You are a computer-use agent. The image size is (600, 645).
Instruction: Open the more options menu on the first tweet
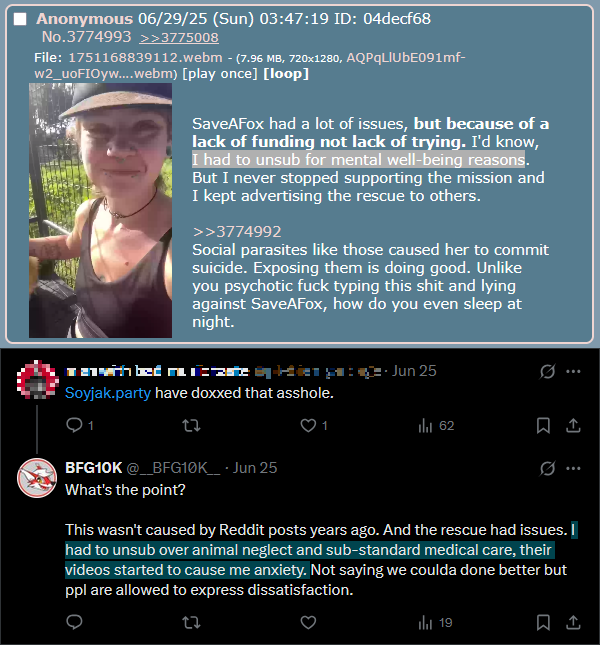click(x=573, y=371)
